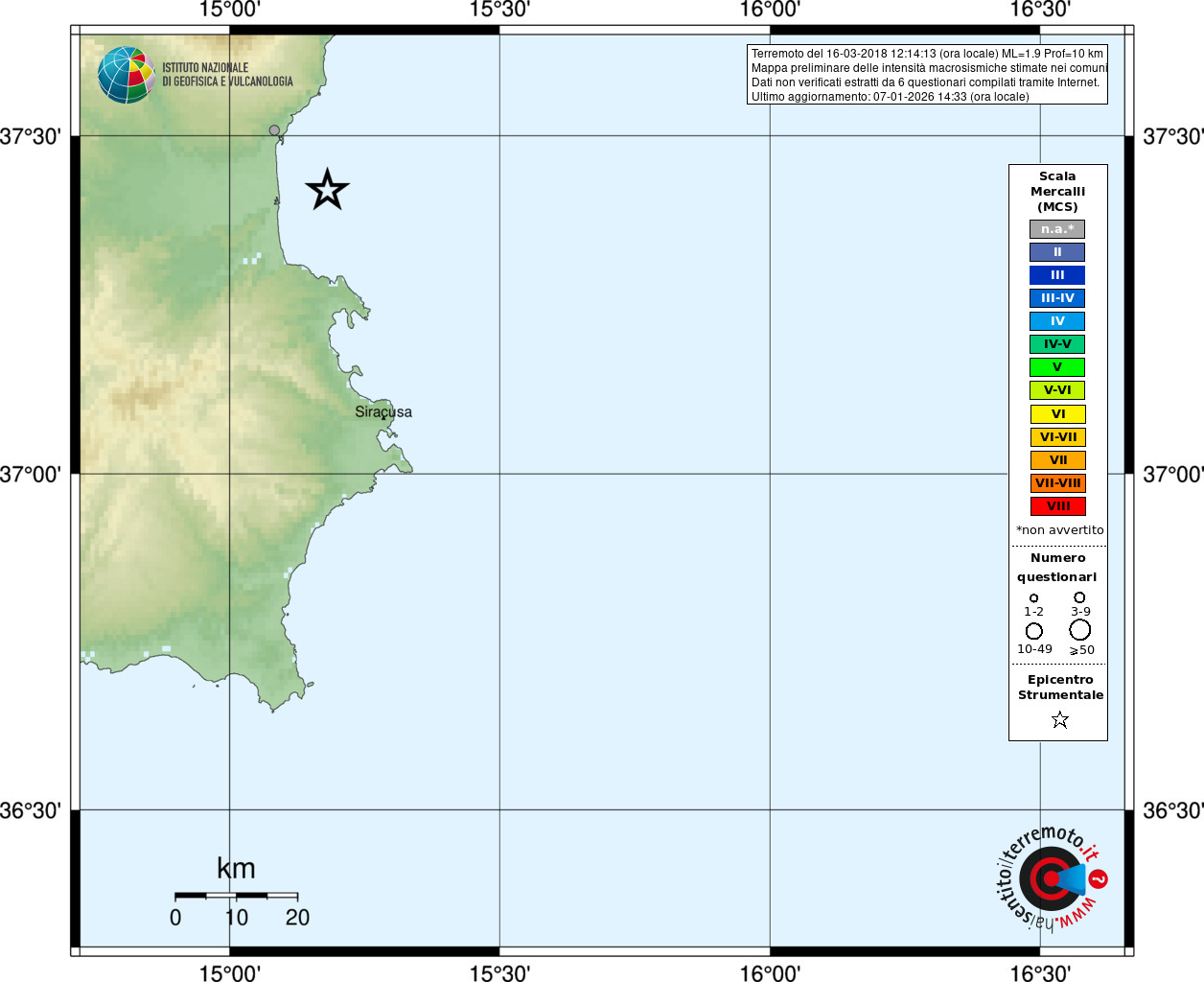Click the III-IV intensity swatch
Viewport: 1204px width, 982px height.
coord(1057,298)
